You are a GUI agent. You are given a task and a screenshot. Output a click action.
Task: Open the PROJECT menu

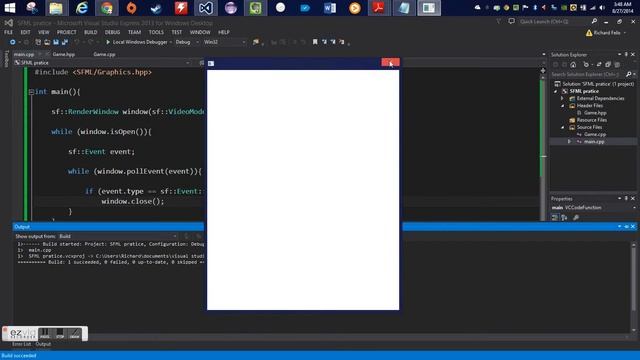pyautogui.click(x=67, y=32)
